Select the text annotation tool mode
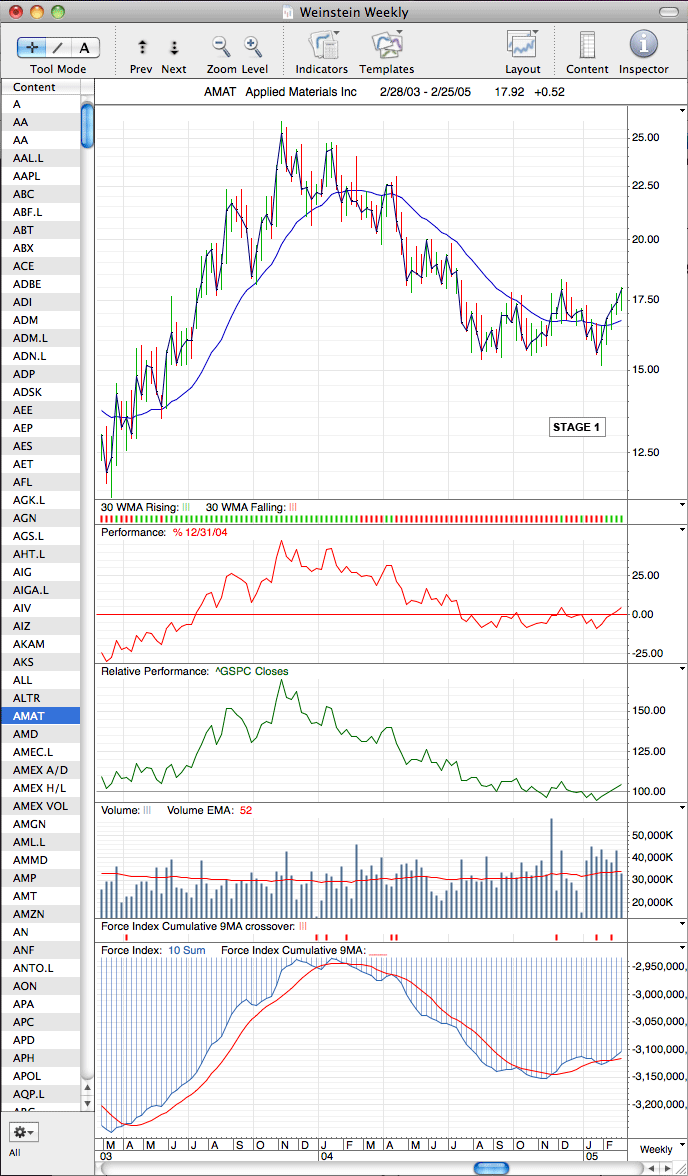Screen dimensions: 688x1176 [x=85, y=47]
